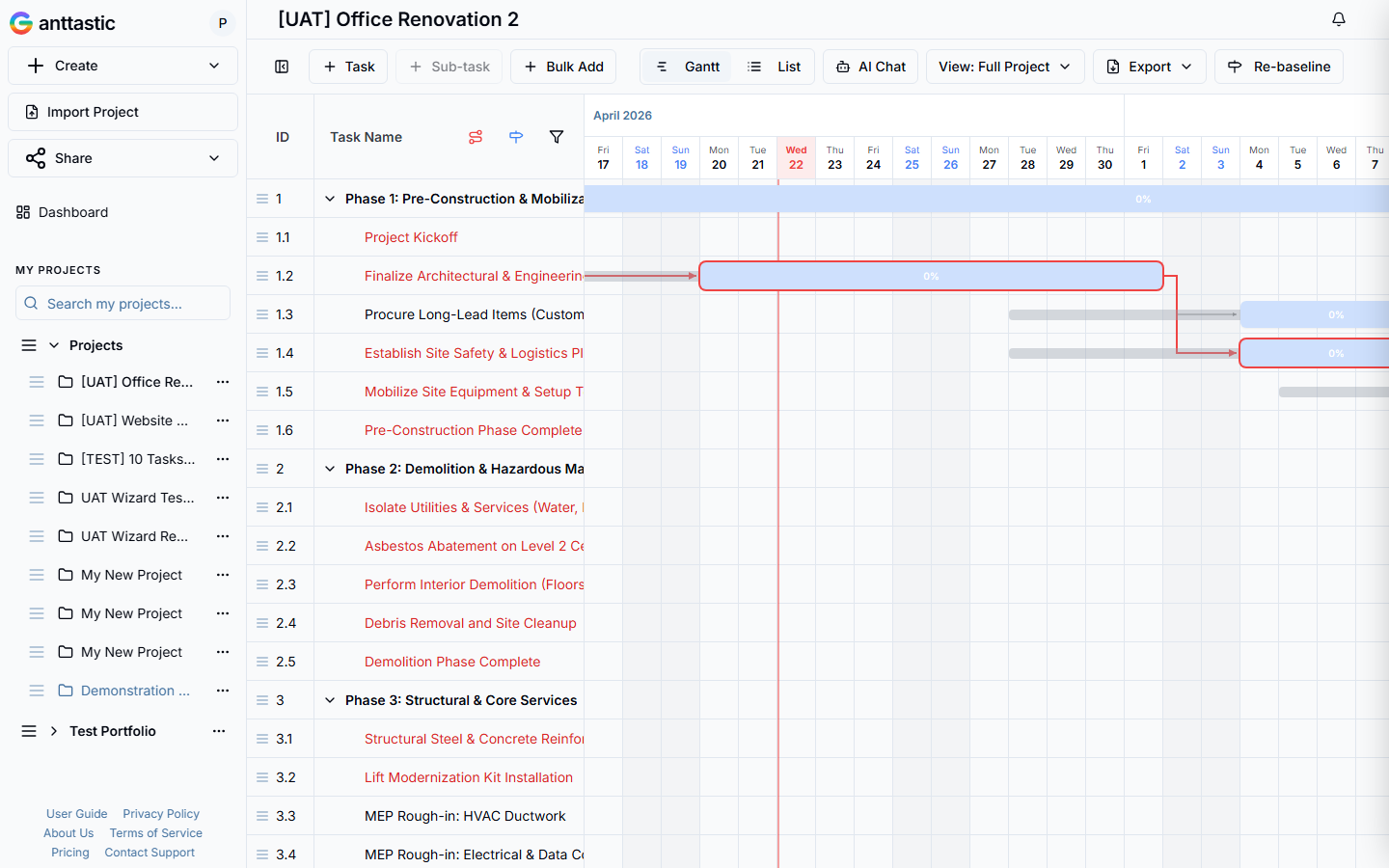Click drag handle beside [UAT] Website project

pos(37,420)
